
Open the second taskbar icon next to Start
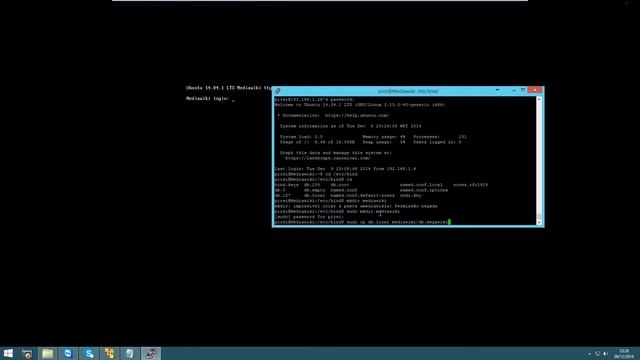[27, 353]
